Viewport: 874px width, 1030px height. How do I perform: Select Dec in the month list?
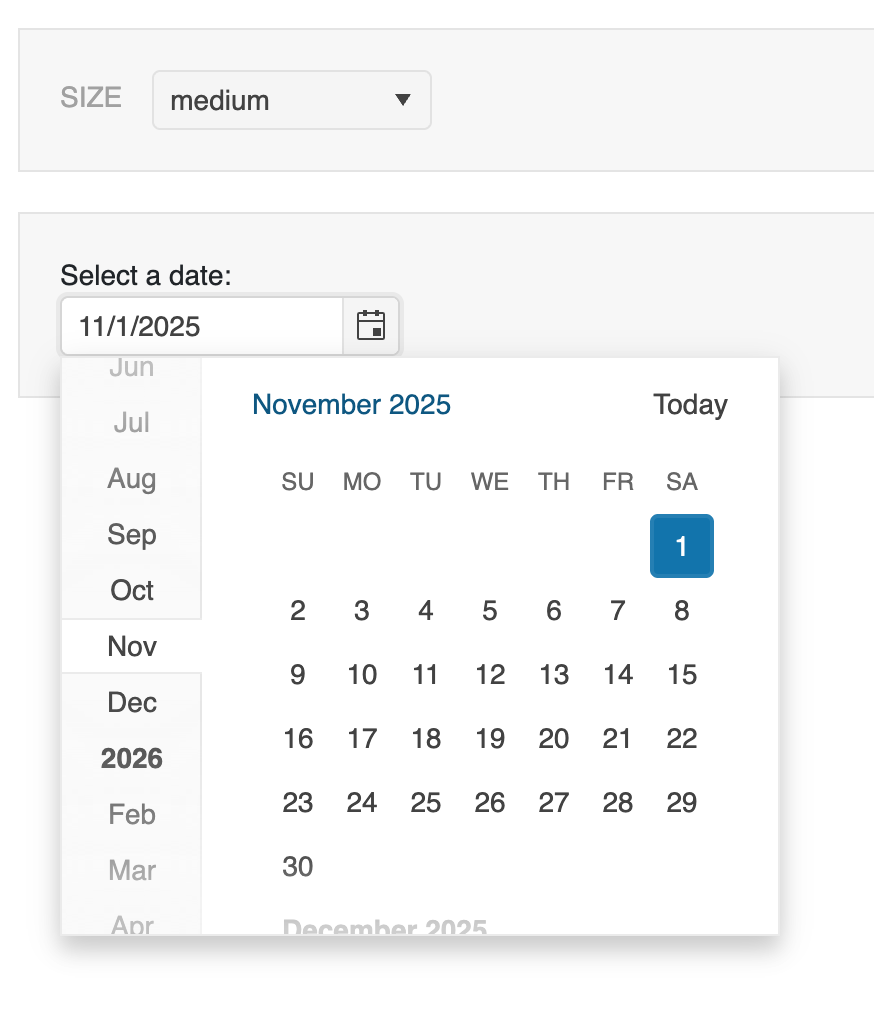click(132, 703)
